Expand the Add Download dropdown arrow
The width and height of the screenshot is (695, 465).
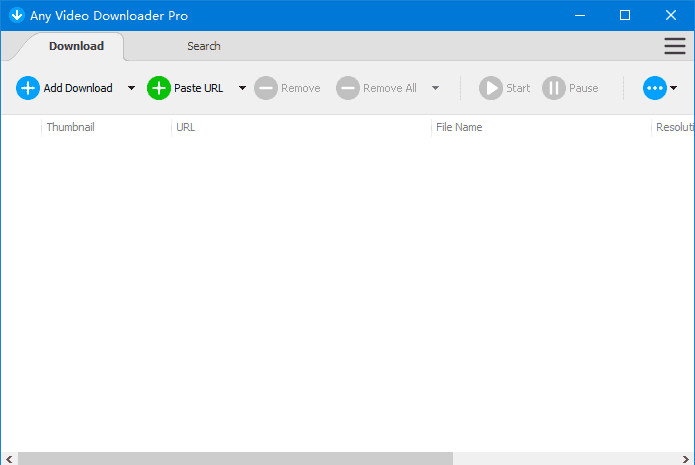[131, 88]
